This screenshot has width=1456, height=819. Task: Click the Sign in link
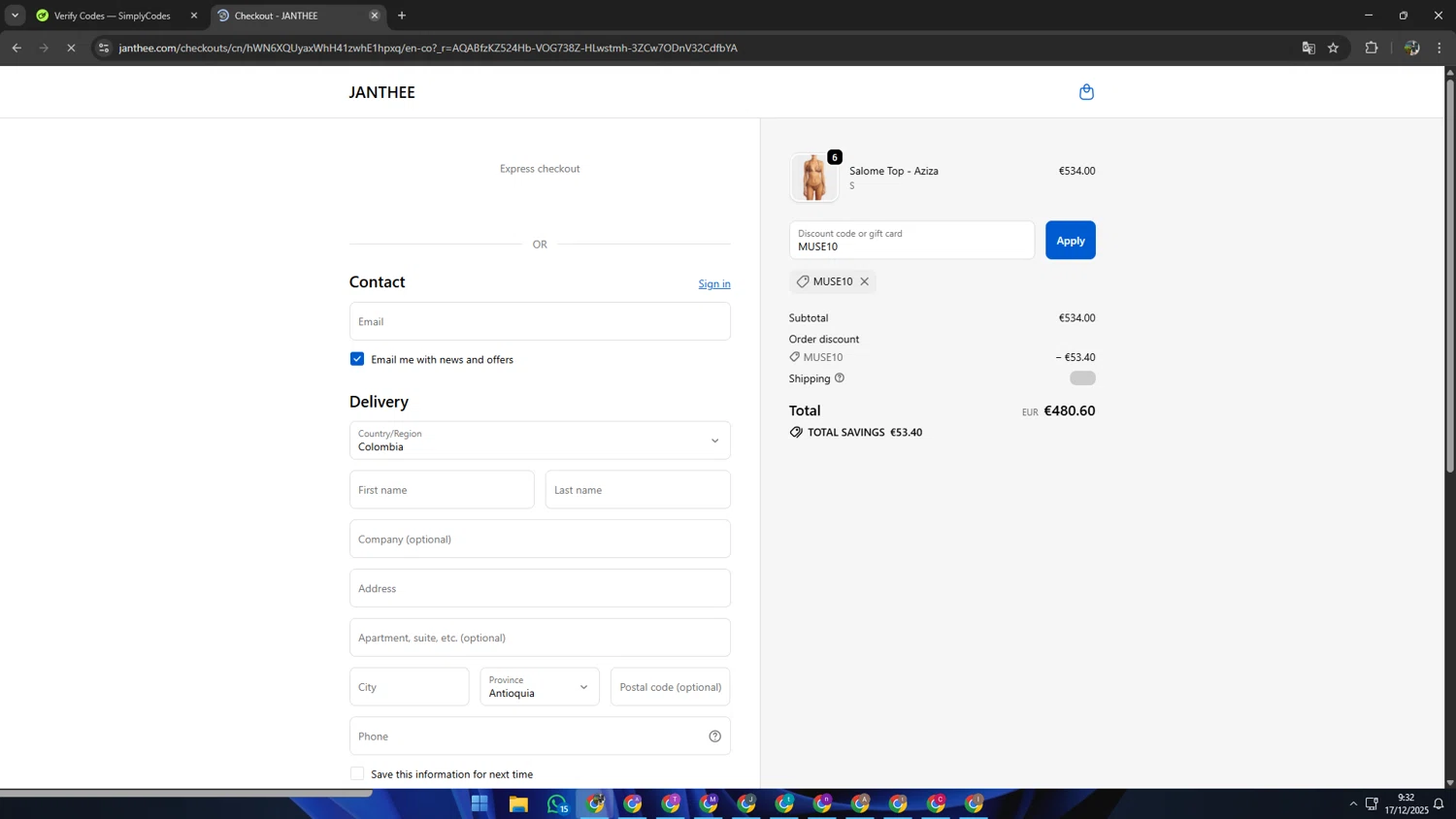pos(714,283)
